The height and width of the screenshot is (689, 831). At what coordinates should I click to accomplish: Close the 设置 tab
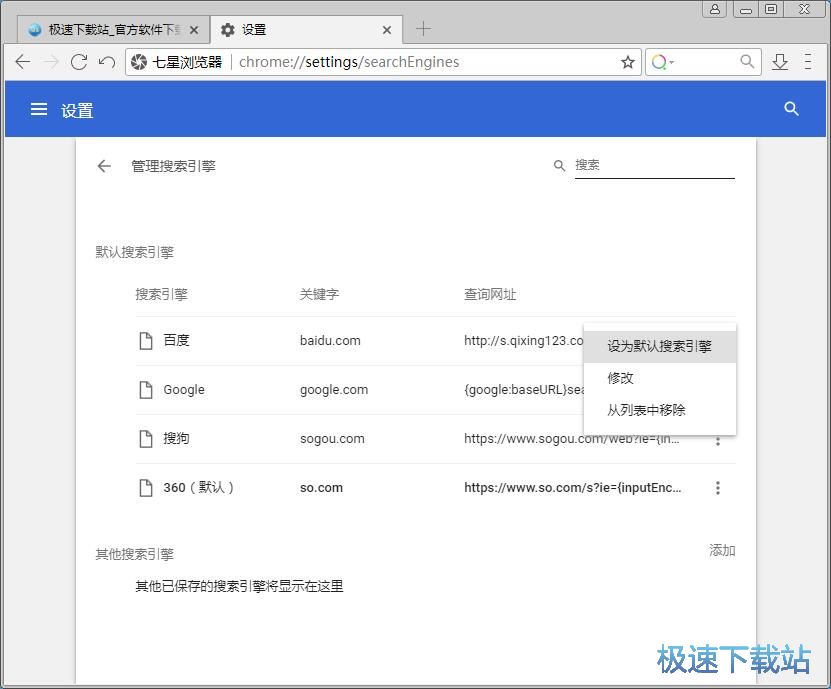click(387, 30)
